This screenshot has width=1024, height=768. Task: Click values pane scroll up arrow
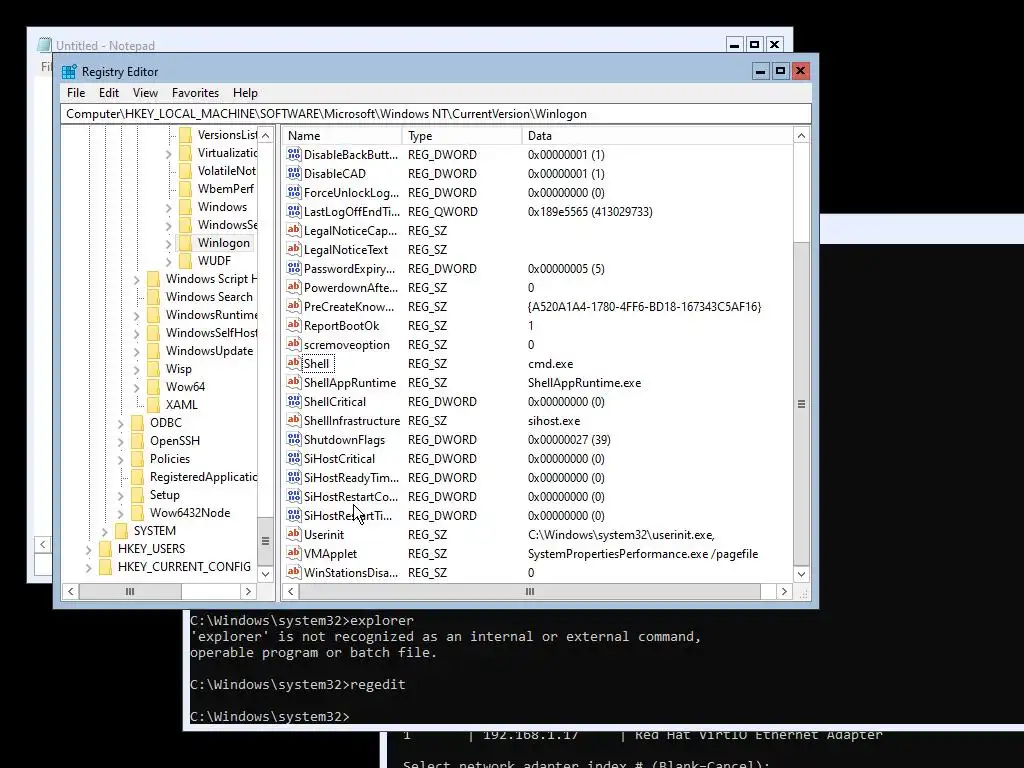pyautogui.click(x=801, y=135)
